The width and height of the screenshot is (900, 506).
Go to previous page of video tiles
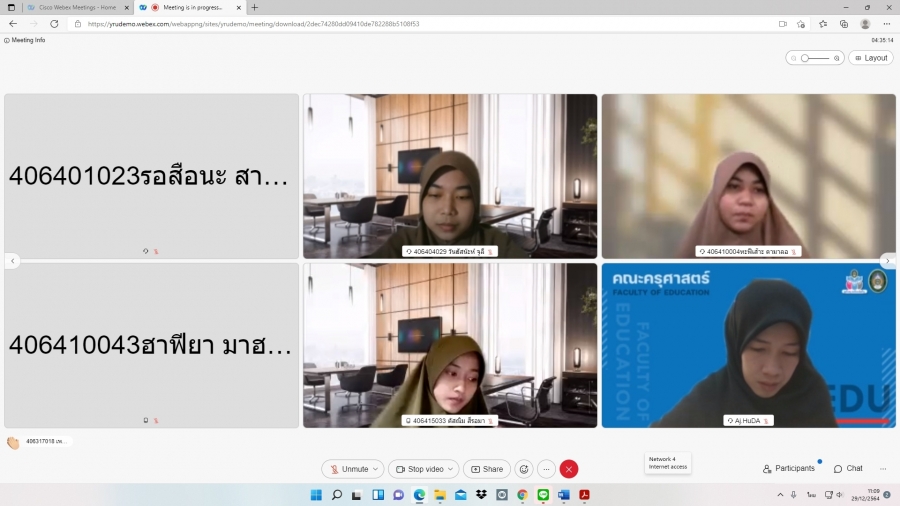pyautogui.click(x=13, y=261)
